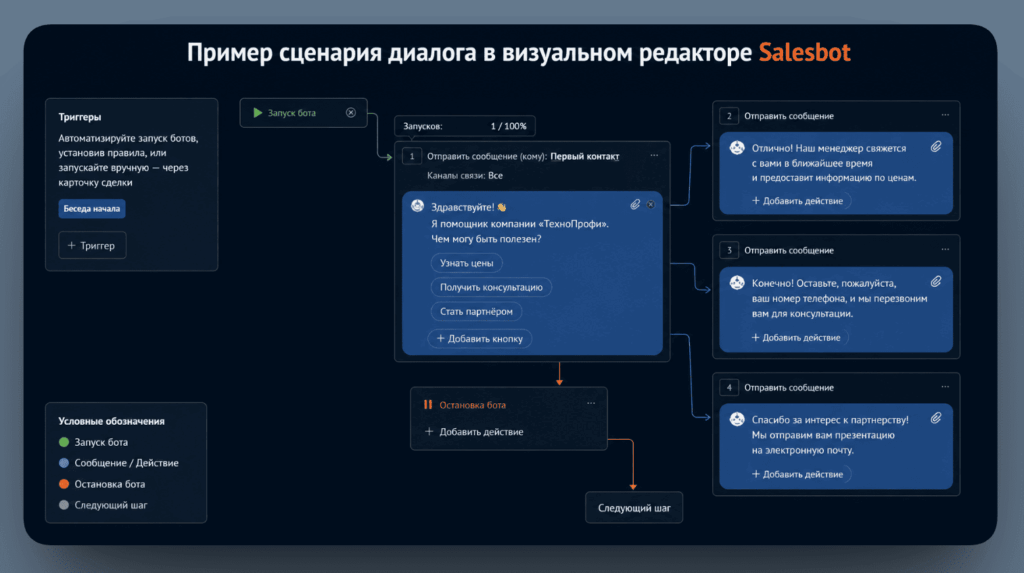Image resolution: width=1024 pixels, height=573 pixels.
Task: Click the blue Сообщение / Действие legend dot
Action: [x=64, y=463]
